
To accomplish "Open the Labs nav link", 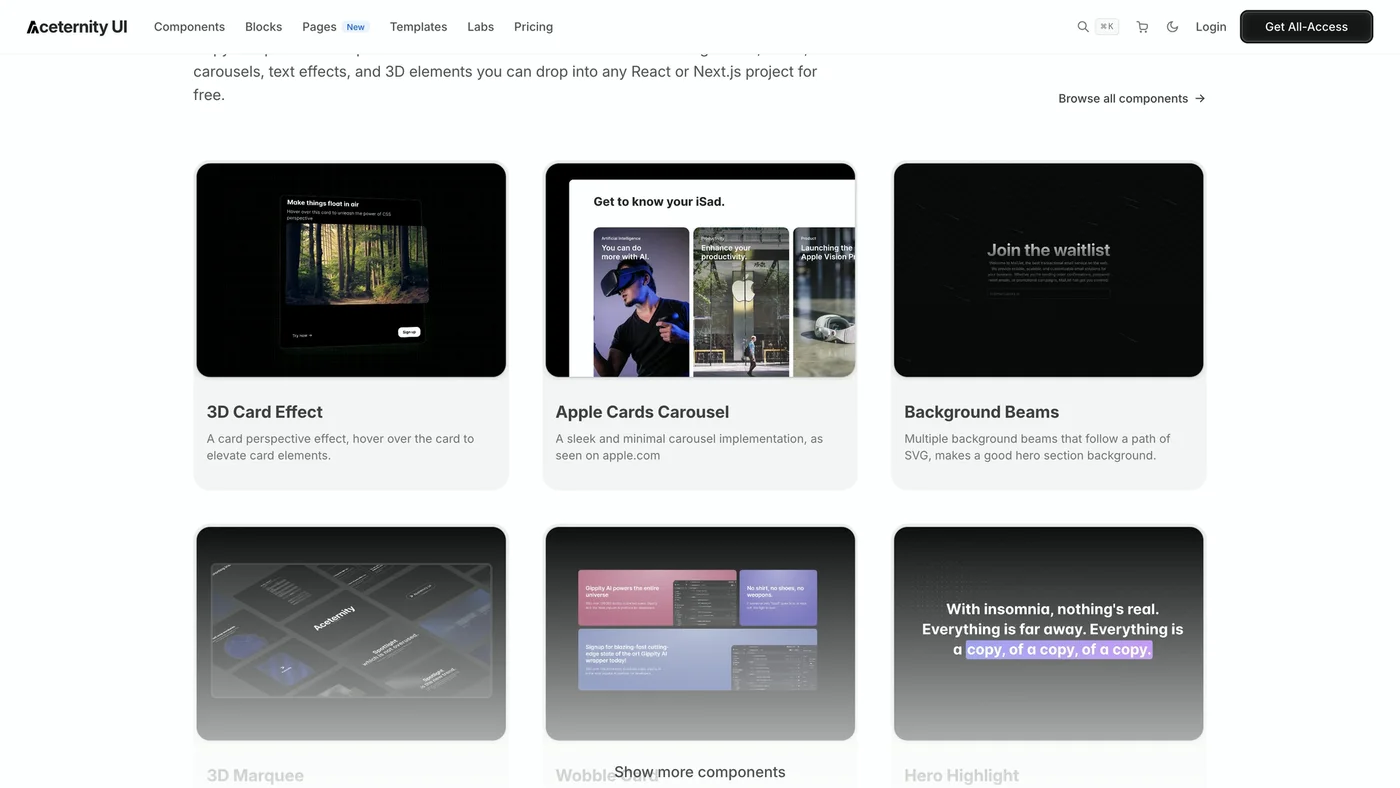I will pyautogui.click(x=480, y=27).
